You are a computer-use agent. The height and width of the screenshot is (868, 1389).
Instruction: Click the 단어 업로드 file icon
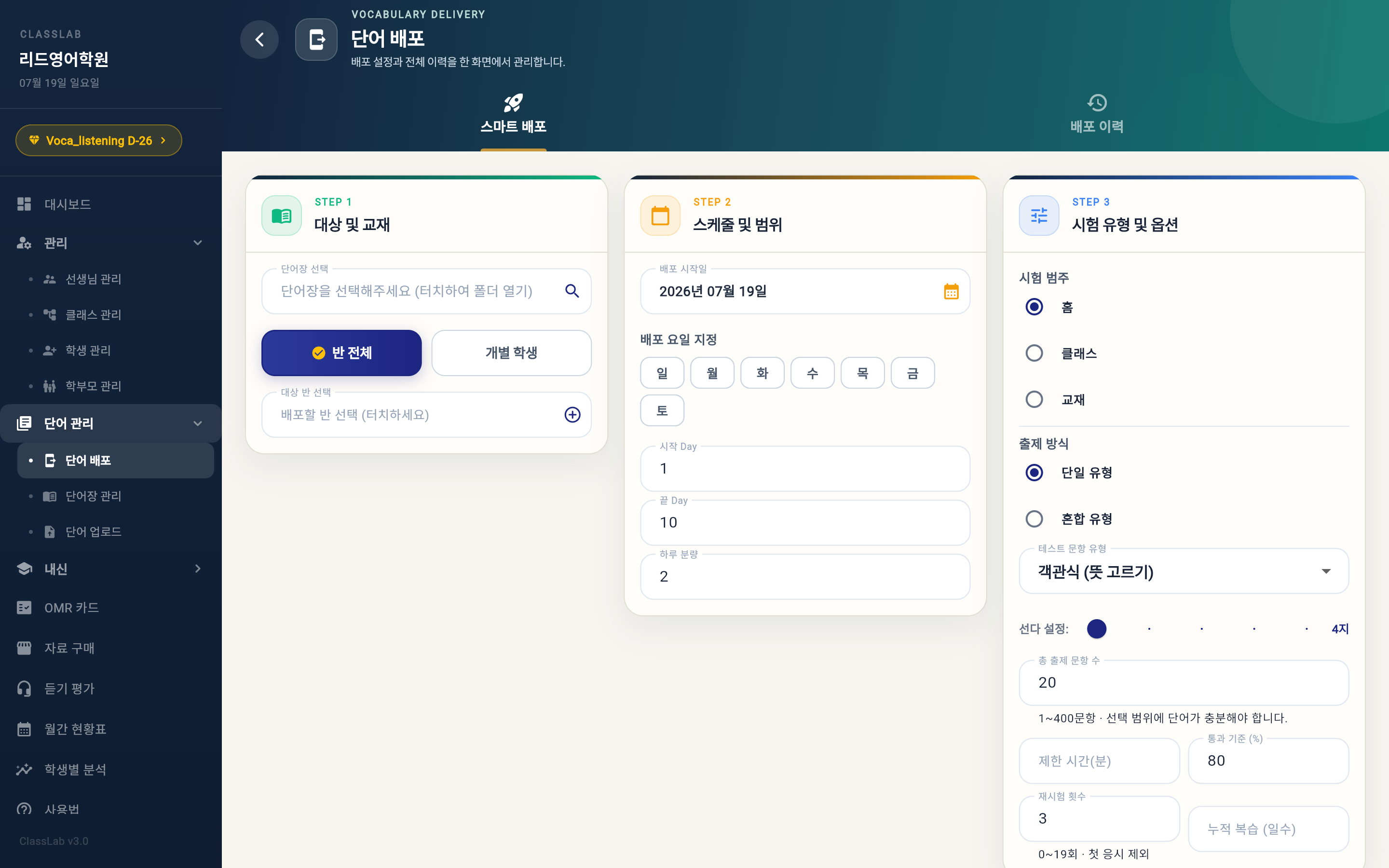pos(50,531)
